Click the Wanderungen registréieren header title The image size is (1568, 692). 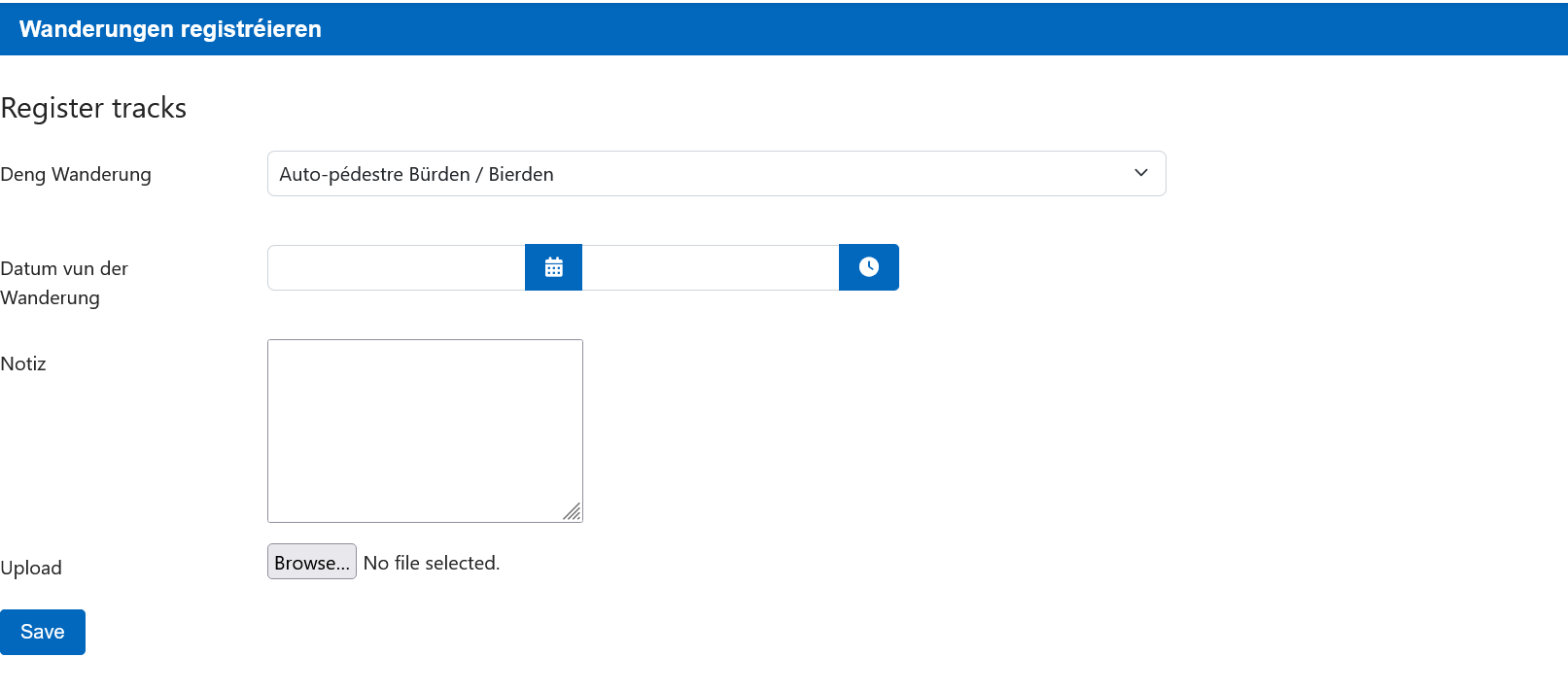pyautogui.click(x=170, y=29)
